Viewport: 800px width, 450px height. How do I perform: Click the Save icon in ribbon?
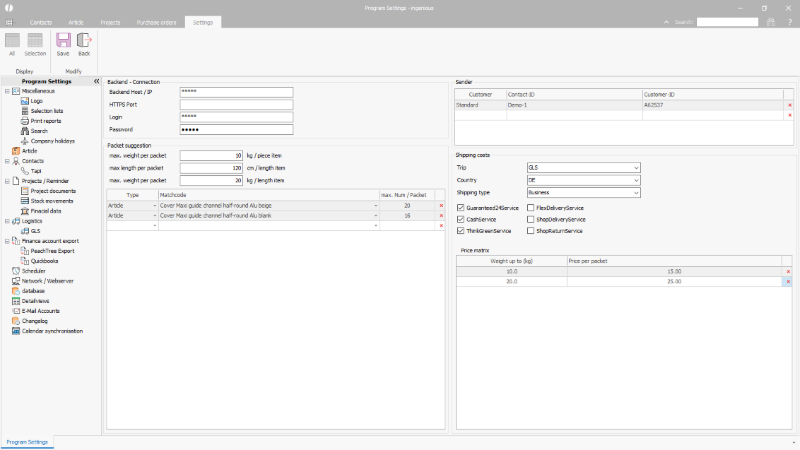point(63,44)
